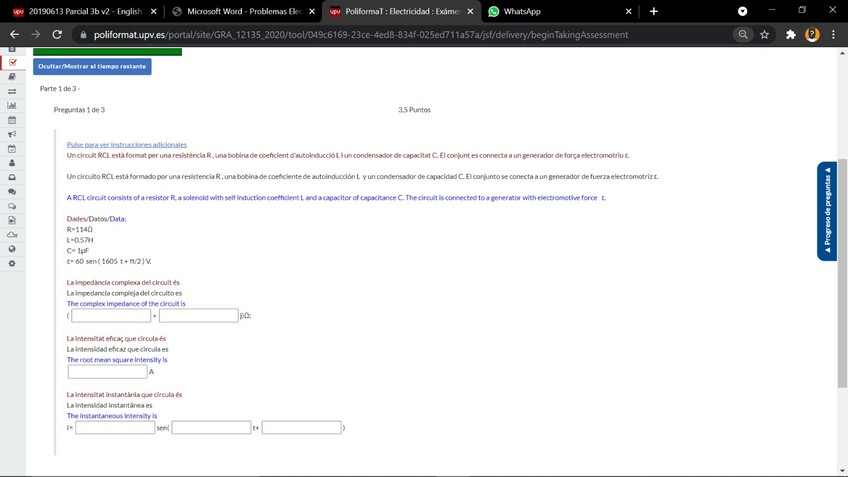Click the green remaining-time progress bar

pos(107,52)
